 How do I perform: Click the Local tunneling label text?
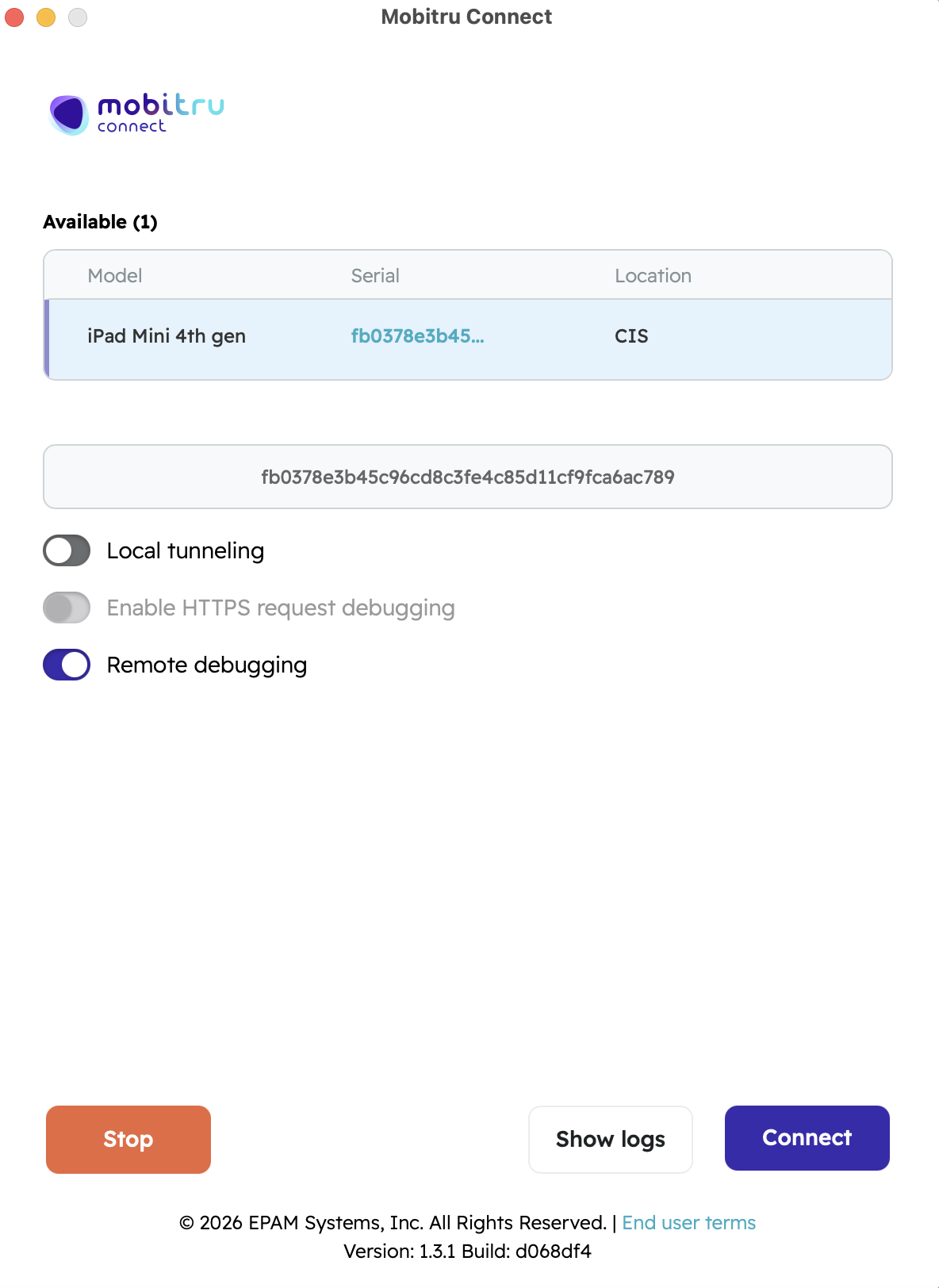click(186, 550)
